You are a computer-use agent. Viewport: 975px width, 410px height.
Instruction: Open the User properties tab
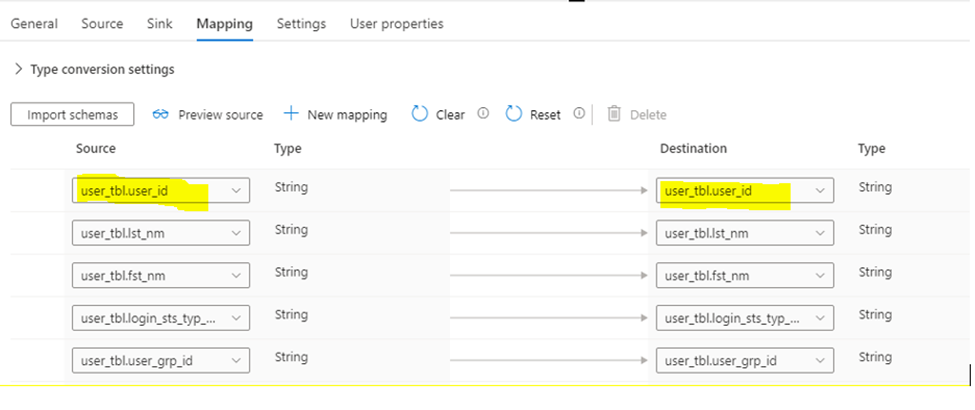coord(396,23)
